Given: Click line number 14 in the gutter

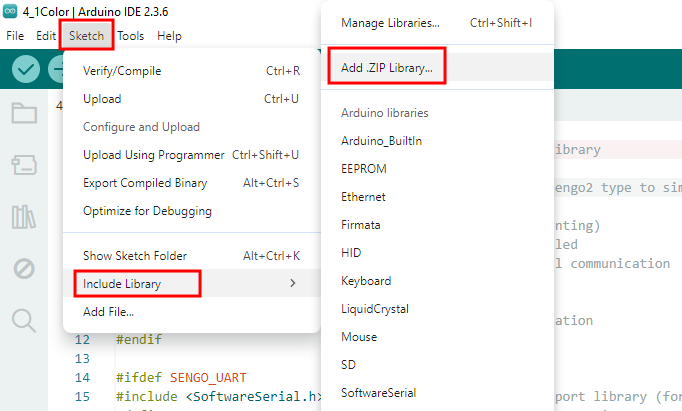Looking at the screenshot, I should tap(82, 378).
